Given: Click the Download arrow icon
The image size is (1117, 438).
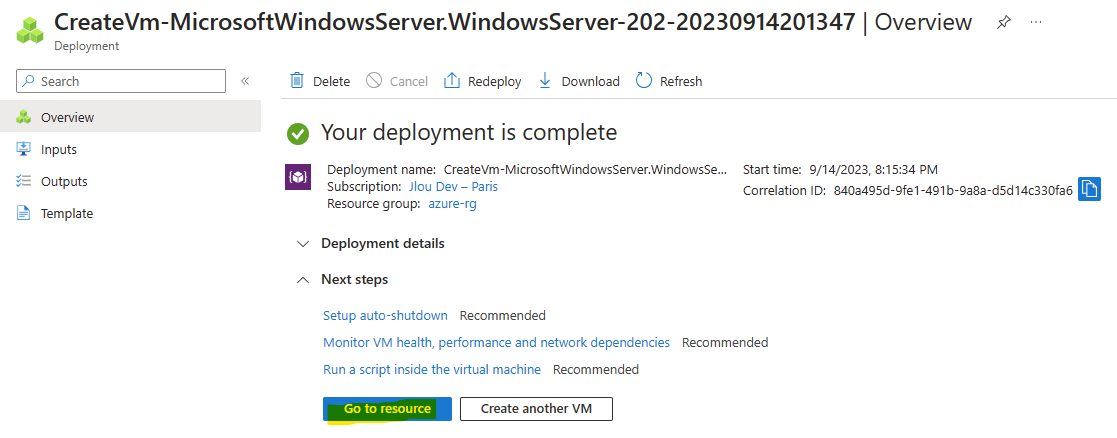Looking at the screenshot, I should point(545,80).
